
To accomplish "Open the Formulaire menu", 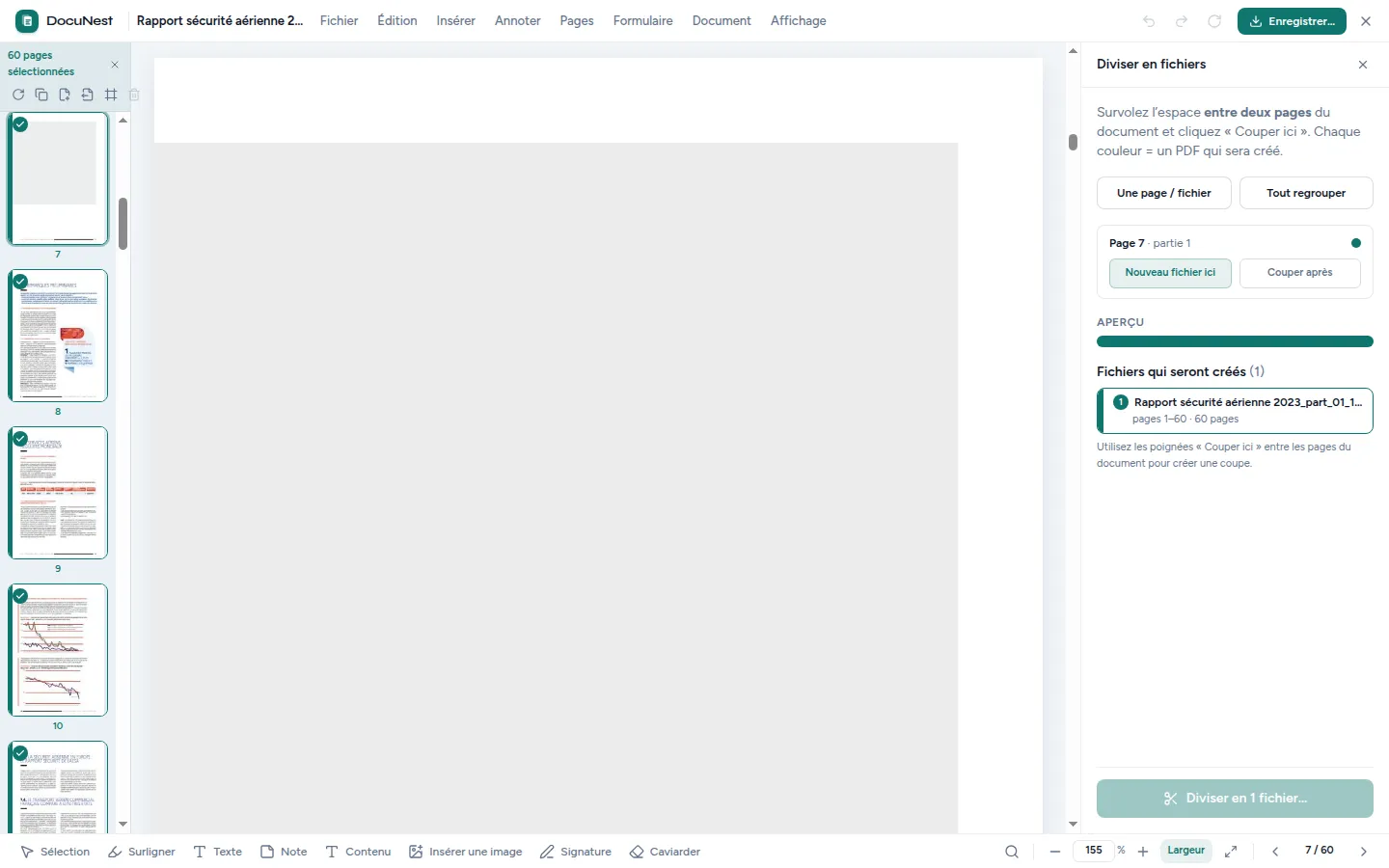I will coord(643,21).
